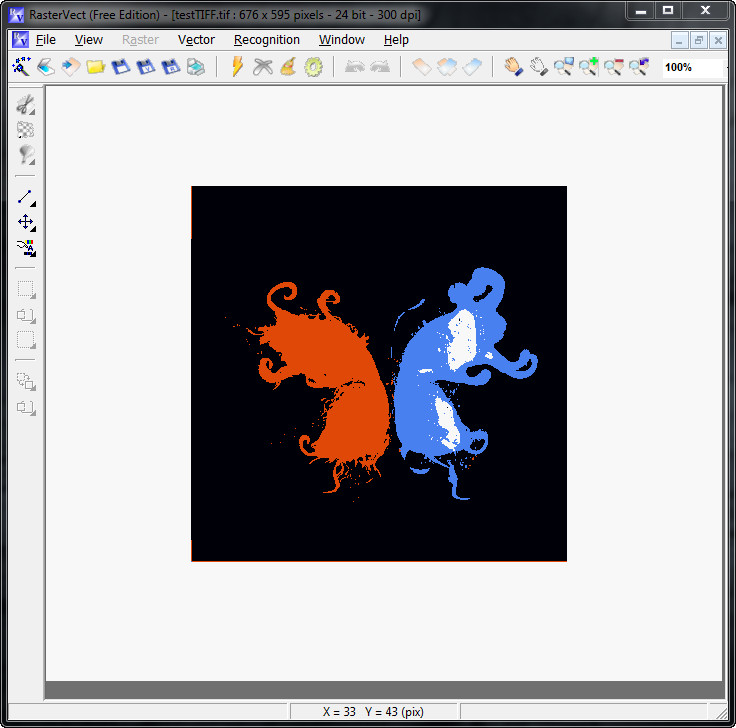The image size is (736, 728).
Task: Click the RasterVect icon in the title bar
Action: pyautogui.click(x=16, y=15)
